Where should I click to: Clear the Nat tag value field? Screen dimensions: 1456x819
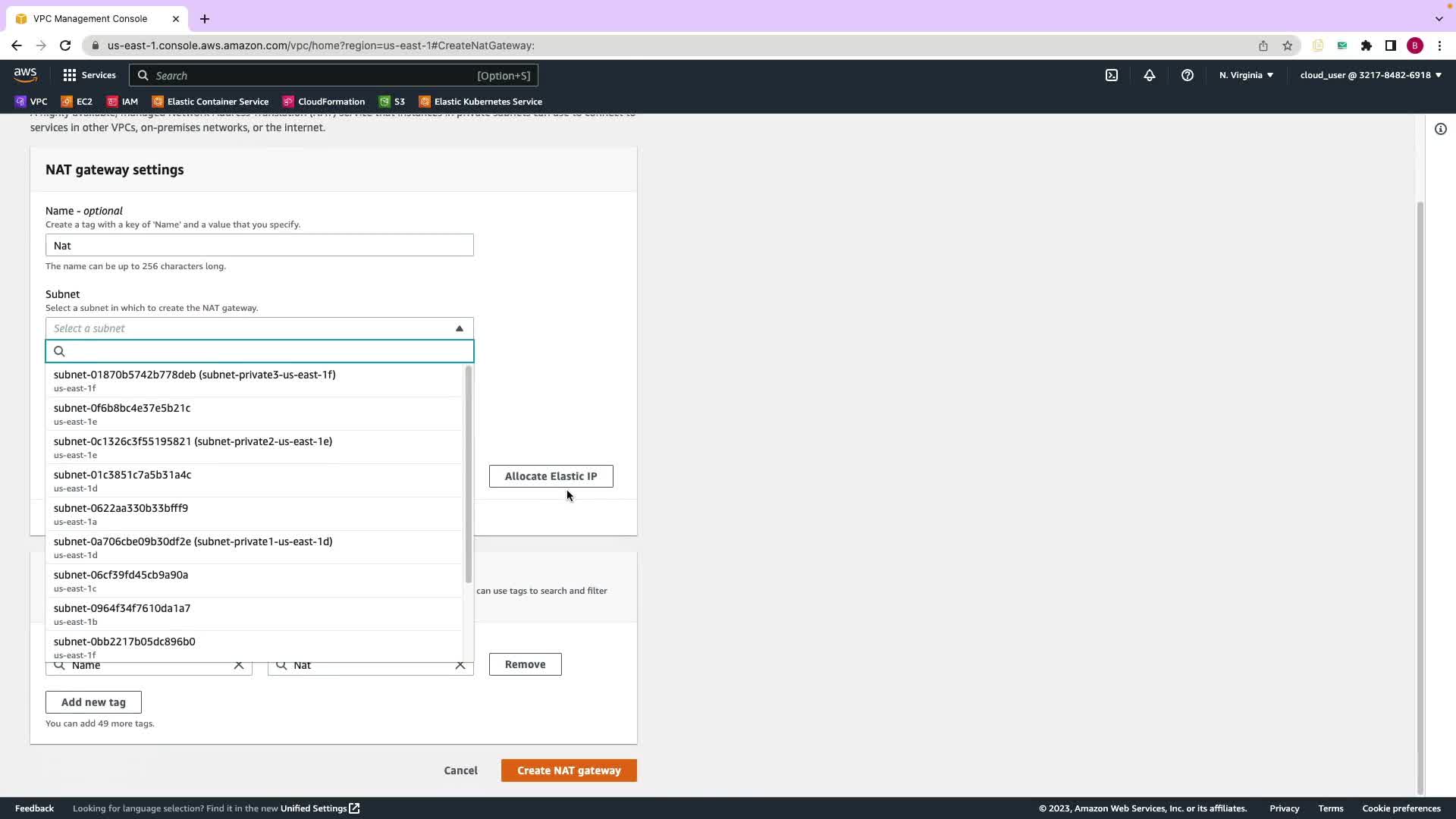tap(460, 665)
